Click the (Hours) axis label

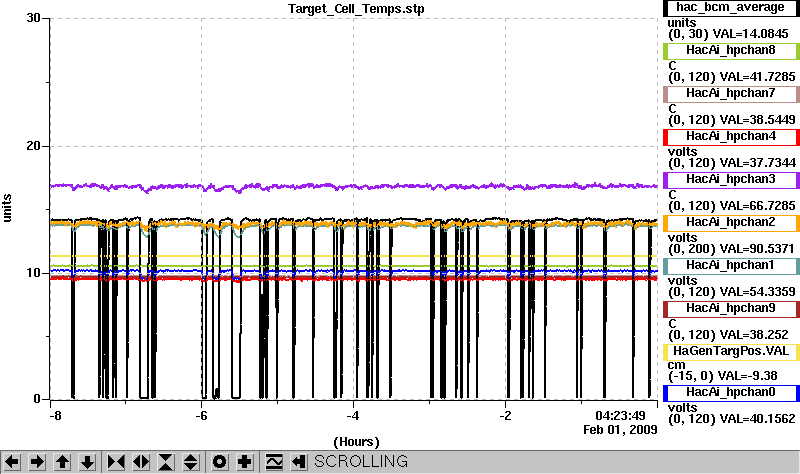(356, 442)
